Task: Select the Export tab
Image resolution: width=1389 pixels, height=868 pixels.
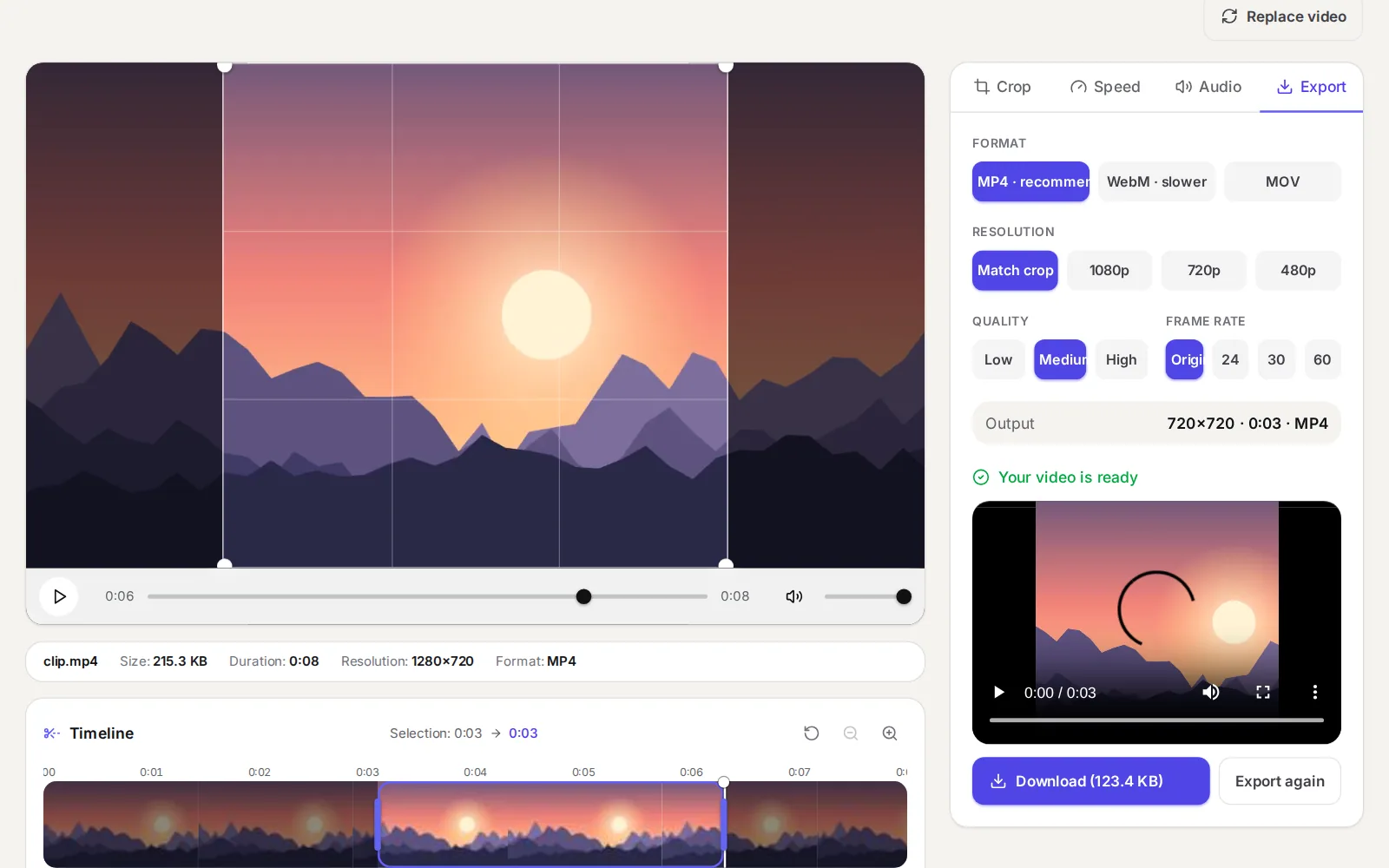Action: [x=1311, y=87]
